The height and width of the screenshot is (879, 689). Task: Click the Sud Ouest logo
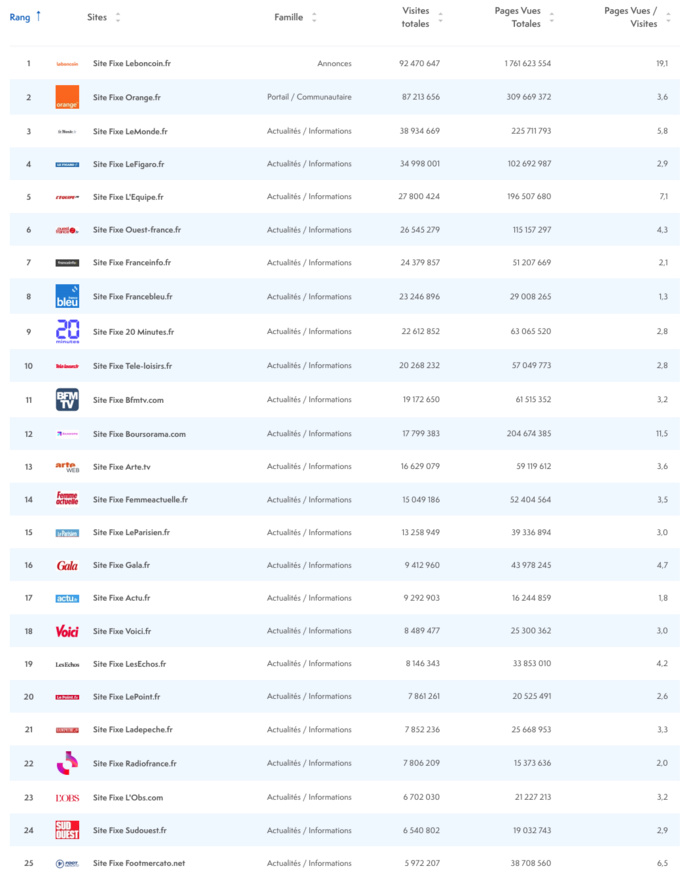click(x=67, y=830)
